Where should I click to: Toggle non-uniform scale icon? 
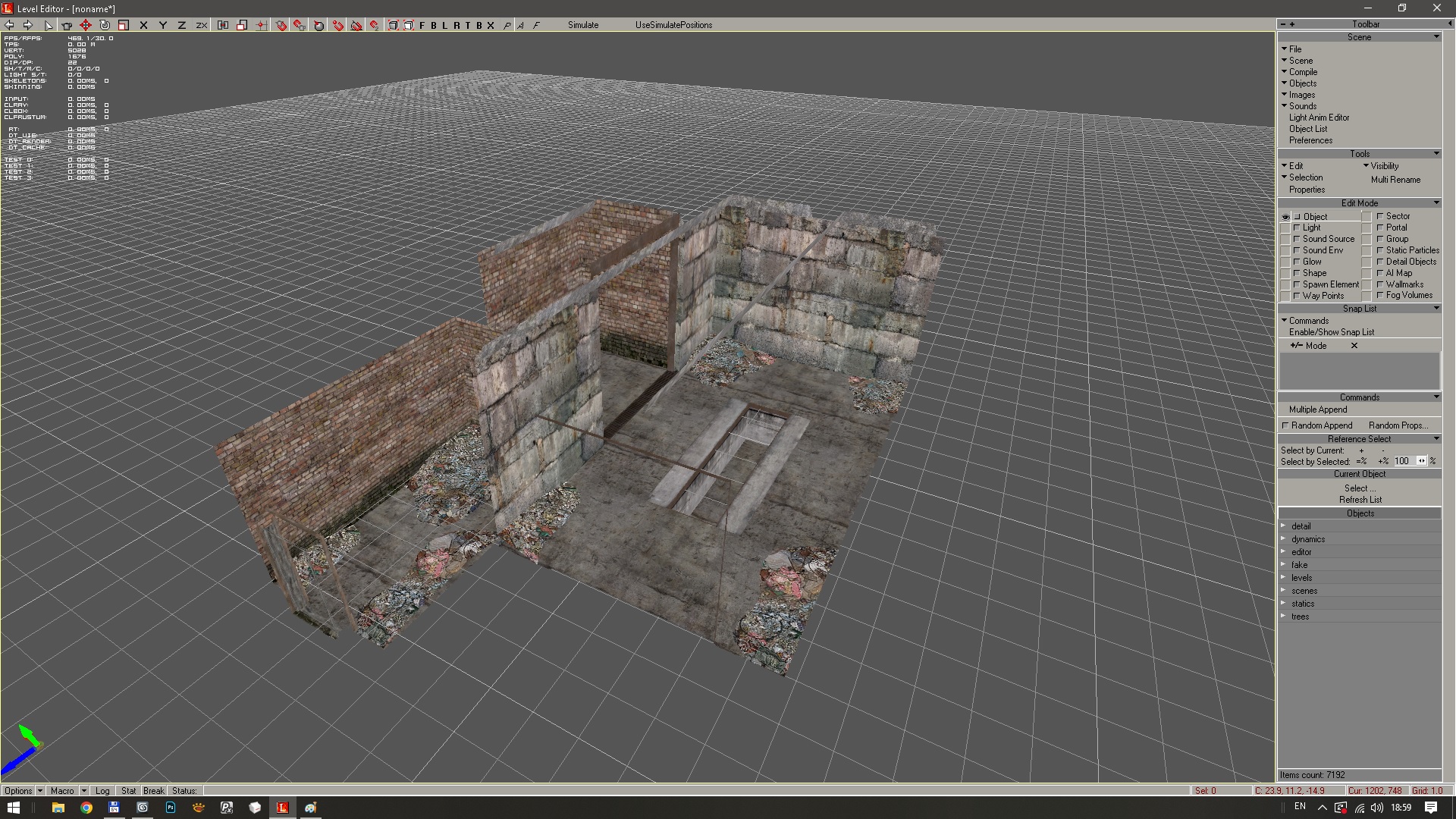click(x=223, y=25)
